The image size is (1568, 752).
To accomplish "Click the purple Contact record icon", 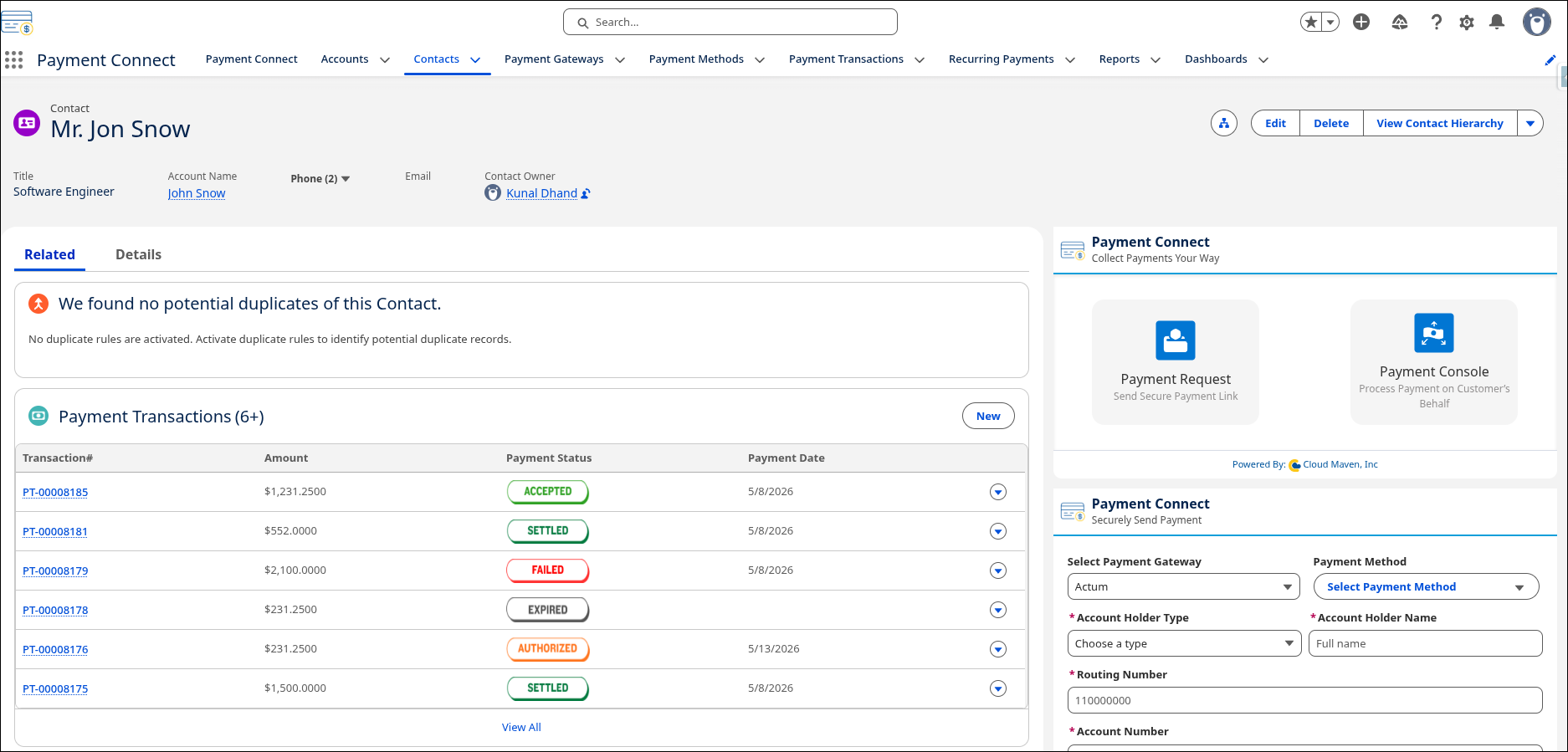I will (x=27, y=123).
